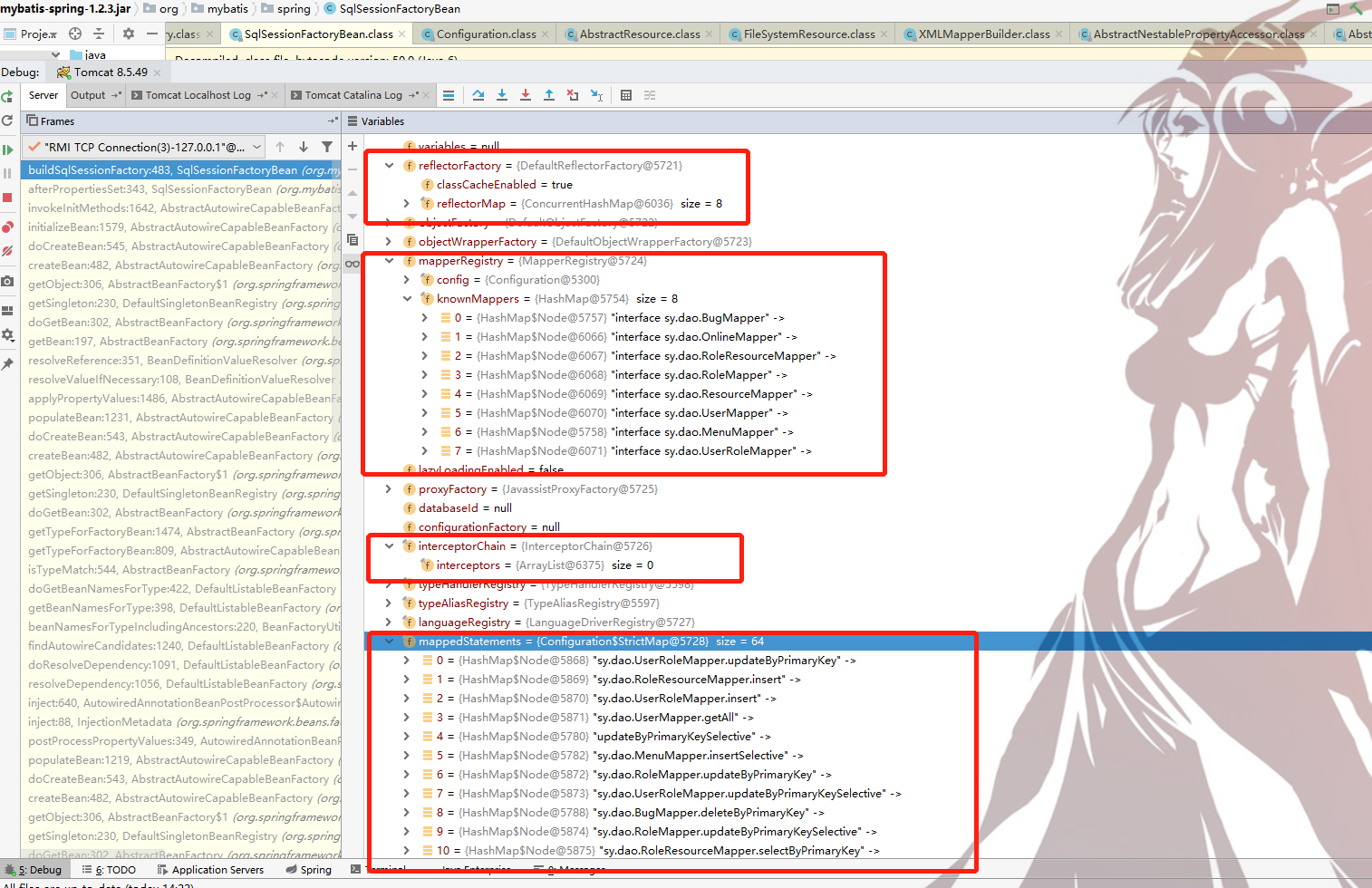The image size is (1372, 888).
Task: Collapse the knownMappers node
Action: [x=407, y=299]
